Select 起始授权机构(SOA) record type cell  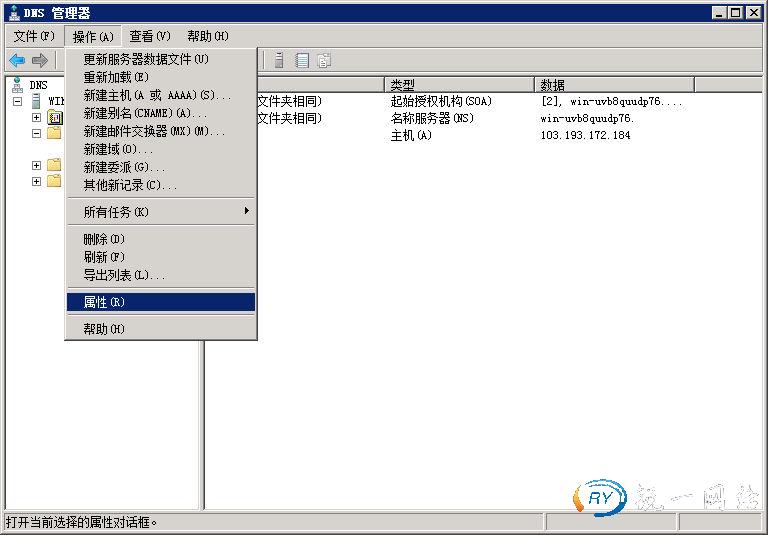[441, 101]
